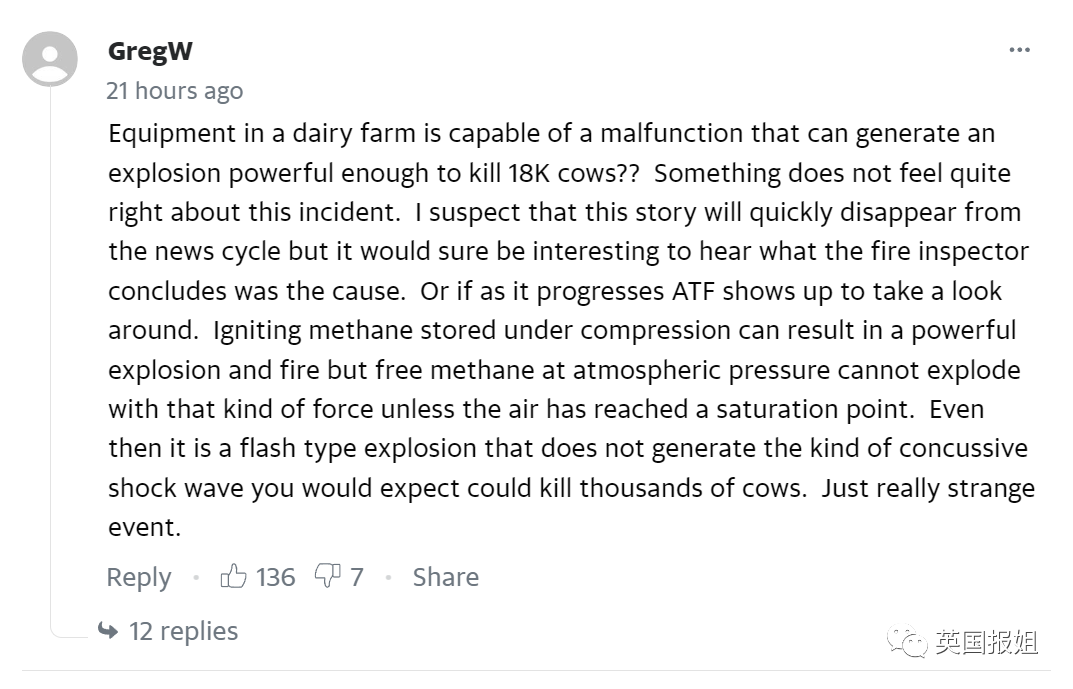This screenshot has height=689, width=1073.
Task: Open the GregW username link
Action: point(150,51)
